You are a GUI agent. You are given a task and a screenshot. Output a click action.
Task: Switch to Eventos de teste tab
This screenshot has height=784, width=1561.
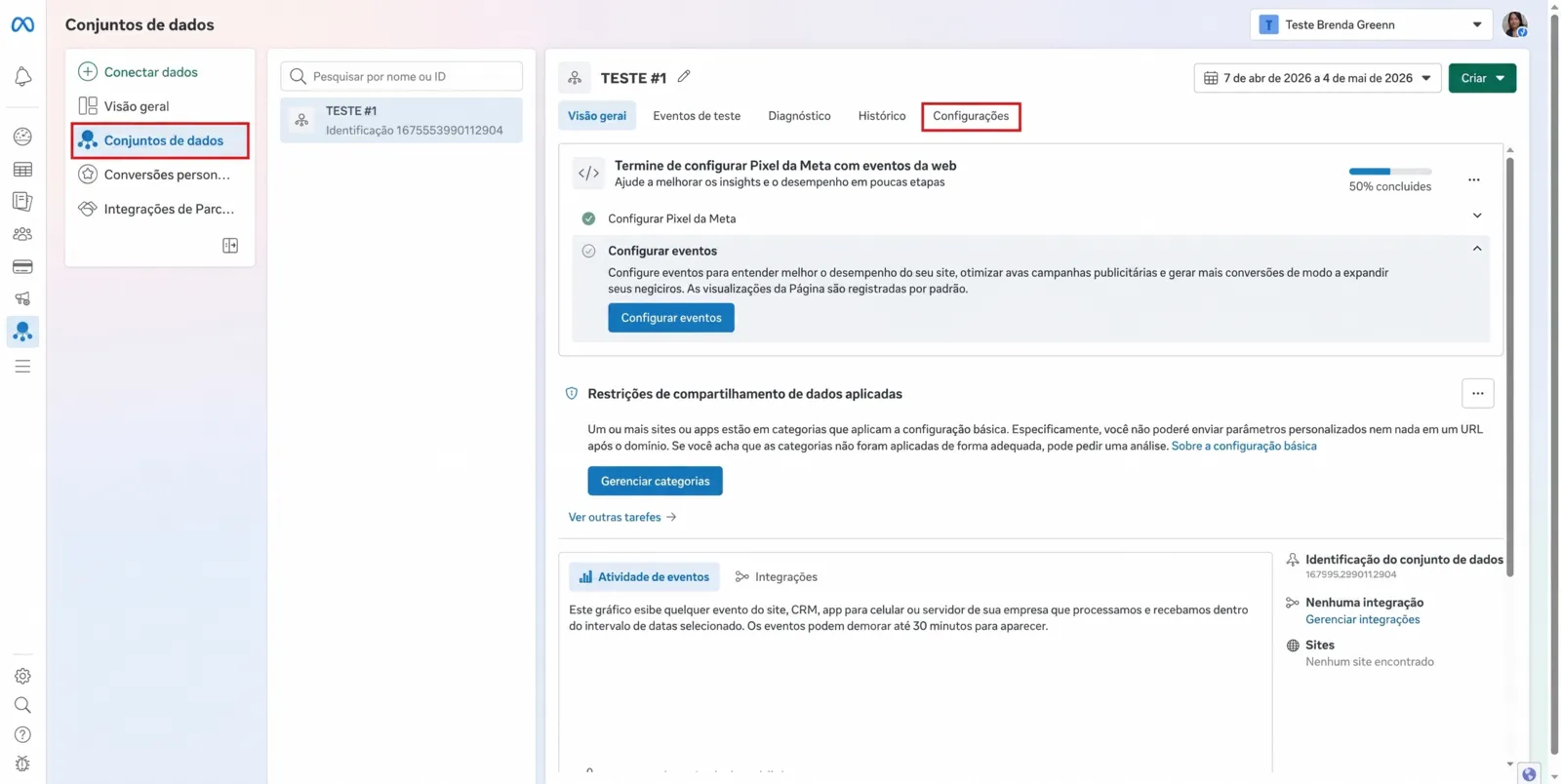(697, 116)
